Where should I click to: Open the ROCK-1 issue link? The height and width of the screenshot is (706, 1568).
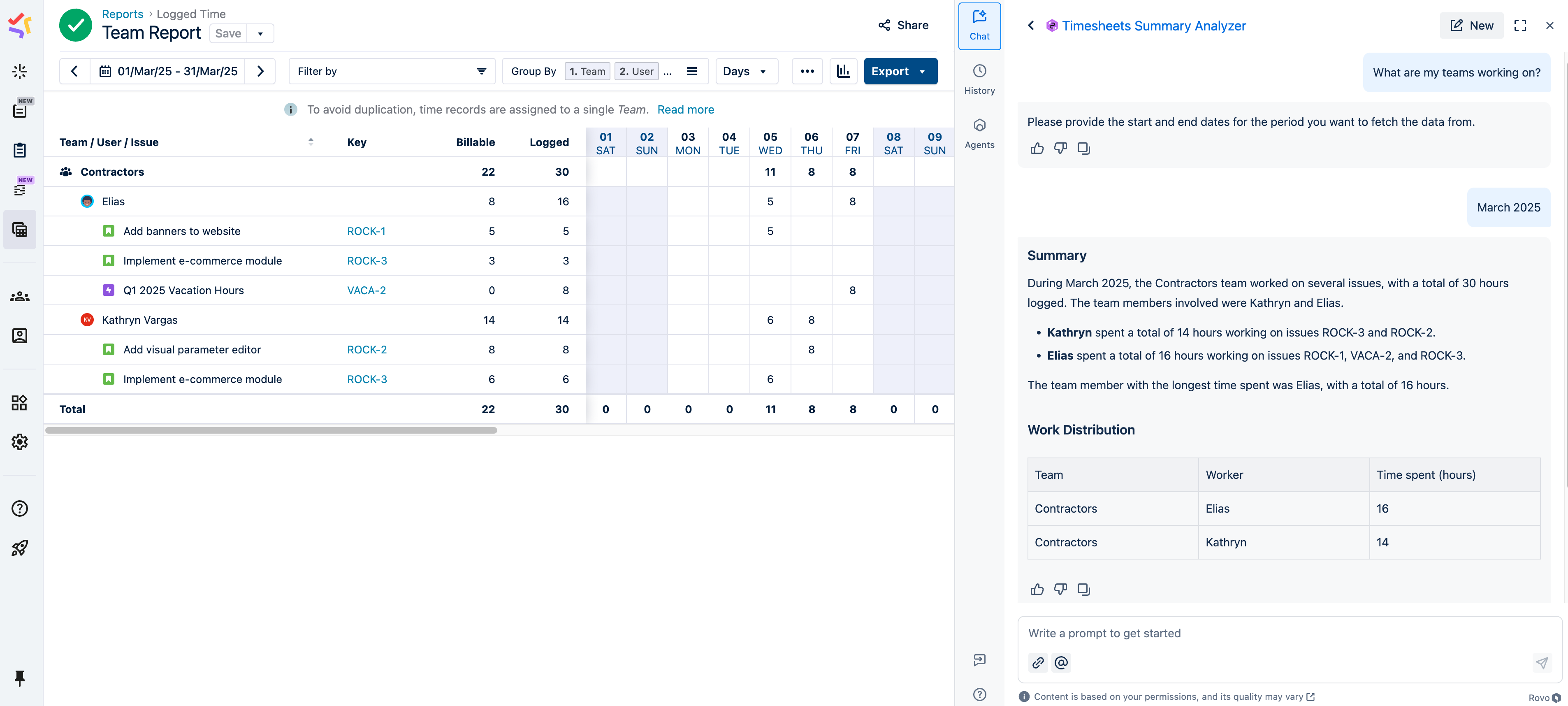(366, 231)
